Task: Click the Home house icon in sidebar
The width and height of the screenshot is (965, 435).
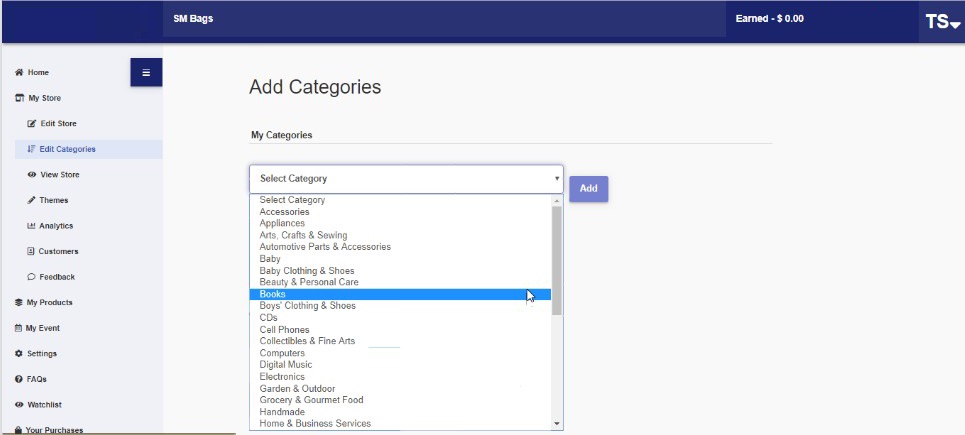Action: coord(19,73)
